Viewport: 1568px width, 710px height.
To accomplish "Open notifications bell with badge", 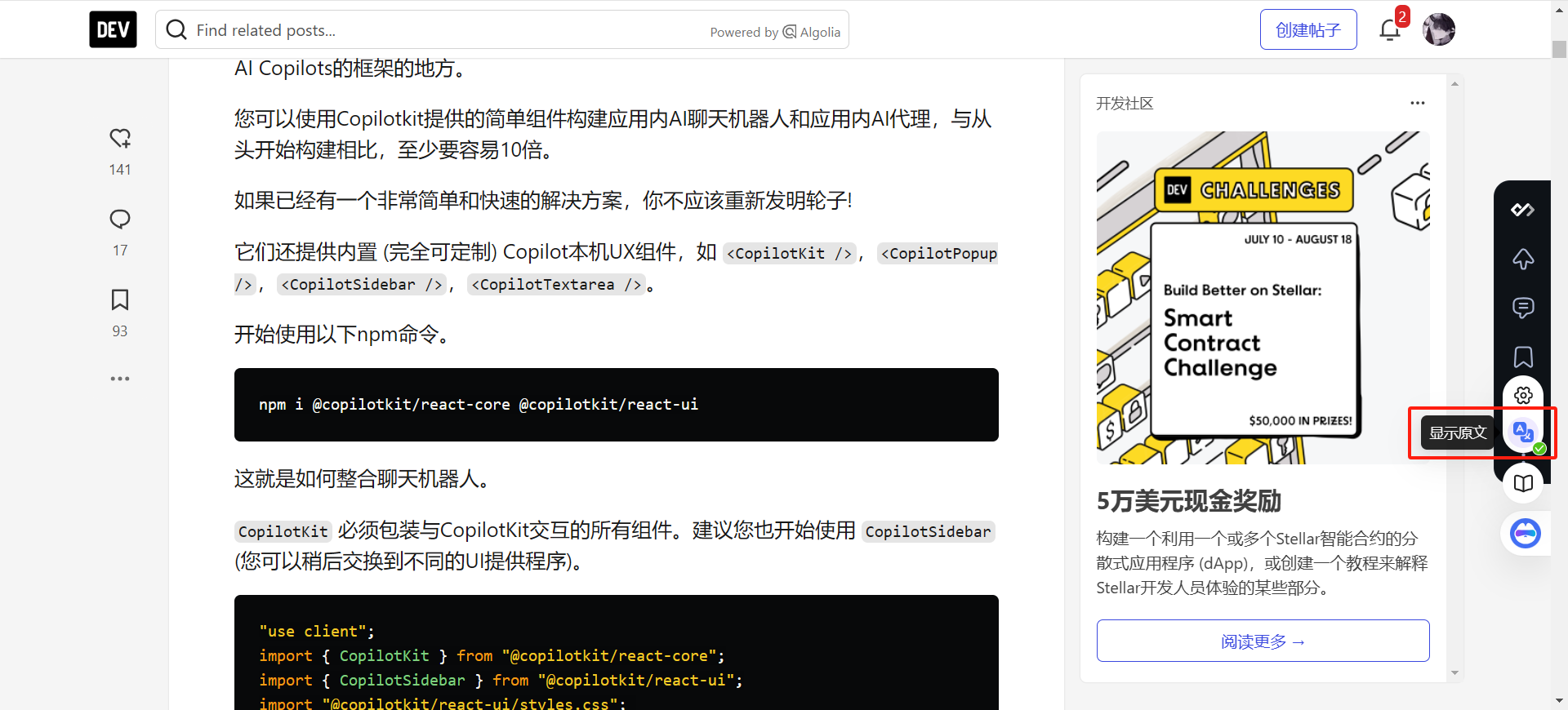I will click(1390, 30).
